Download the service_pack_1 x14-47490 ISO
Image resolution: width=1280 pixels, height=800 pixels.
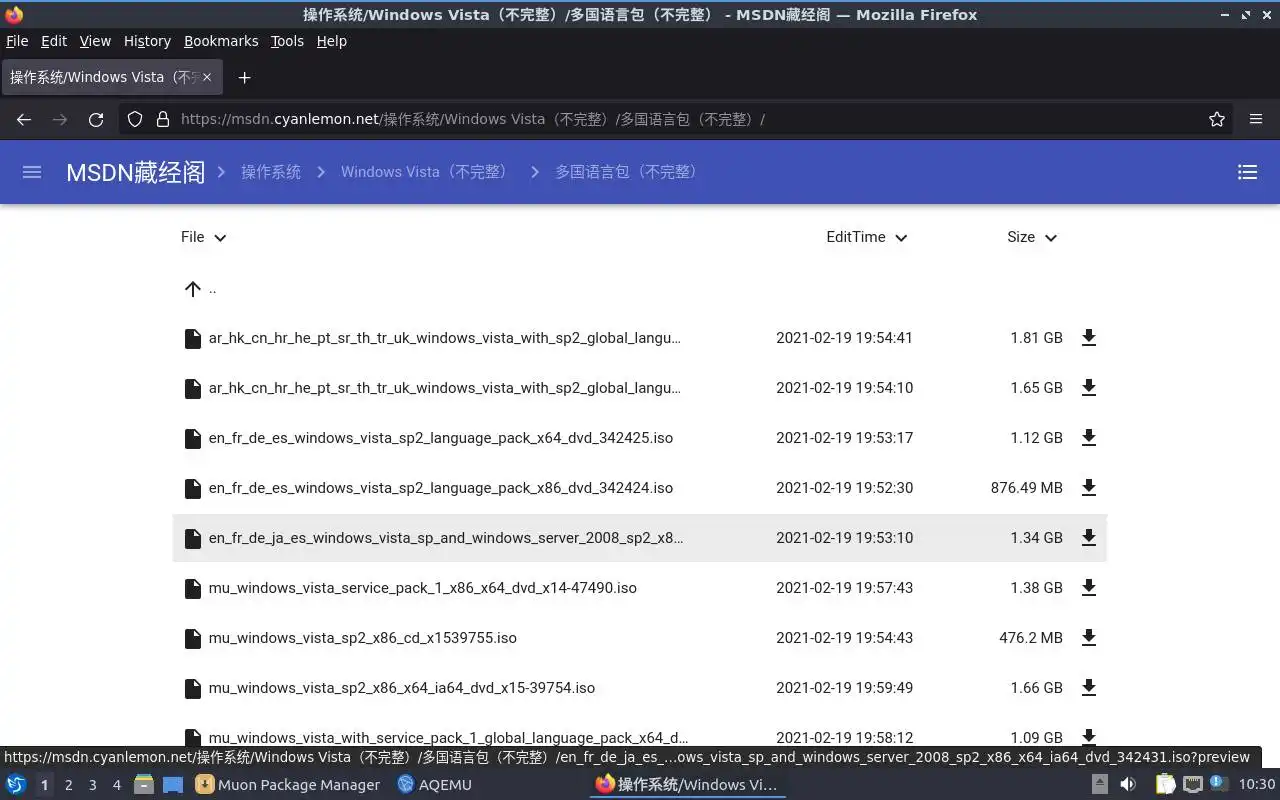[x=1089, y=588]
